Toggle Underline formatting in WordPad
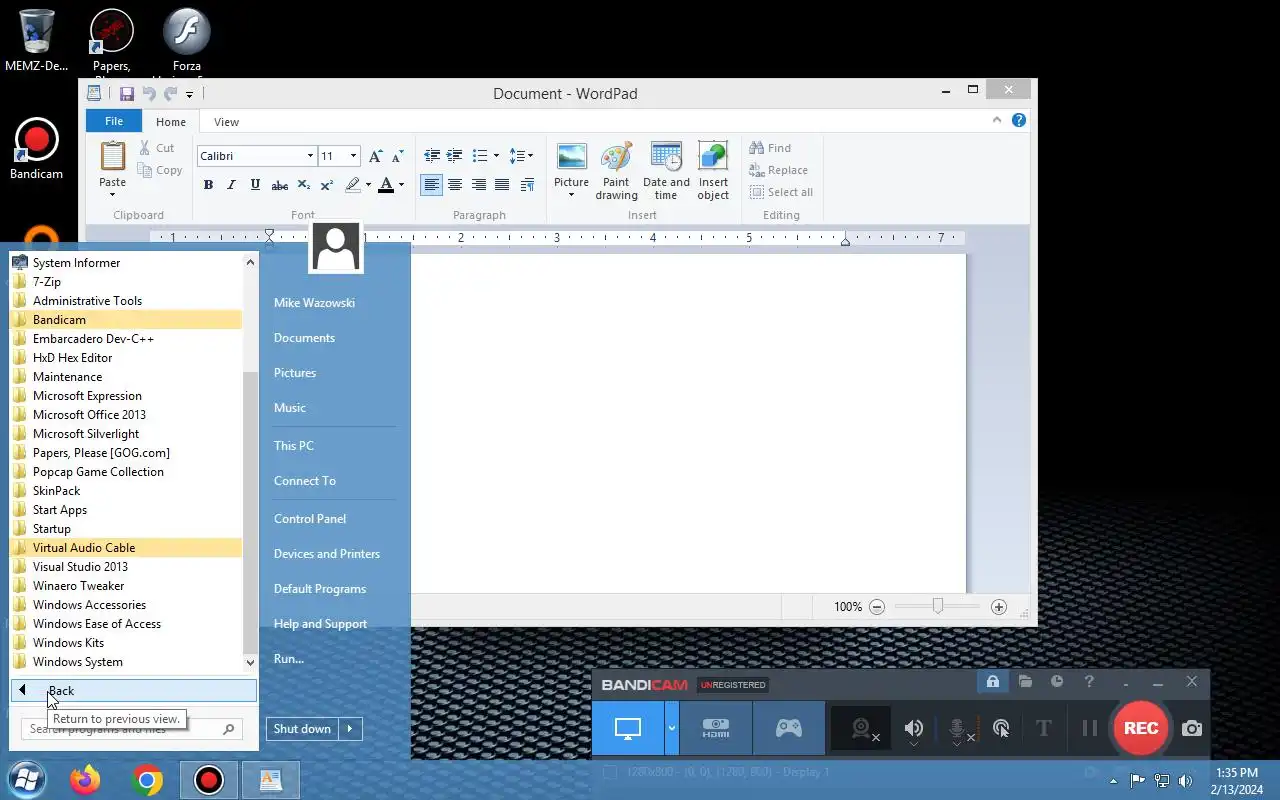1280x800 pixels. [255, 185]
